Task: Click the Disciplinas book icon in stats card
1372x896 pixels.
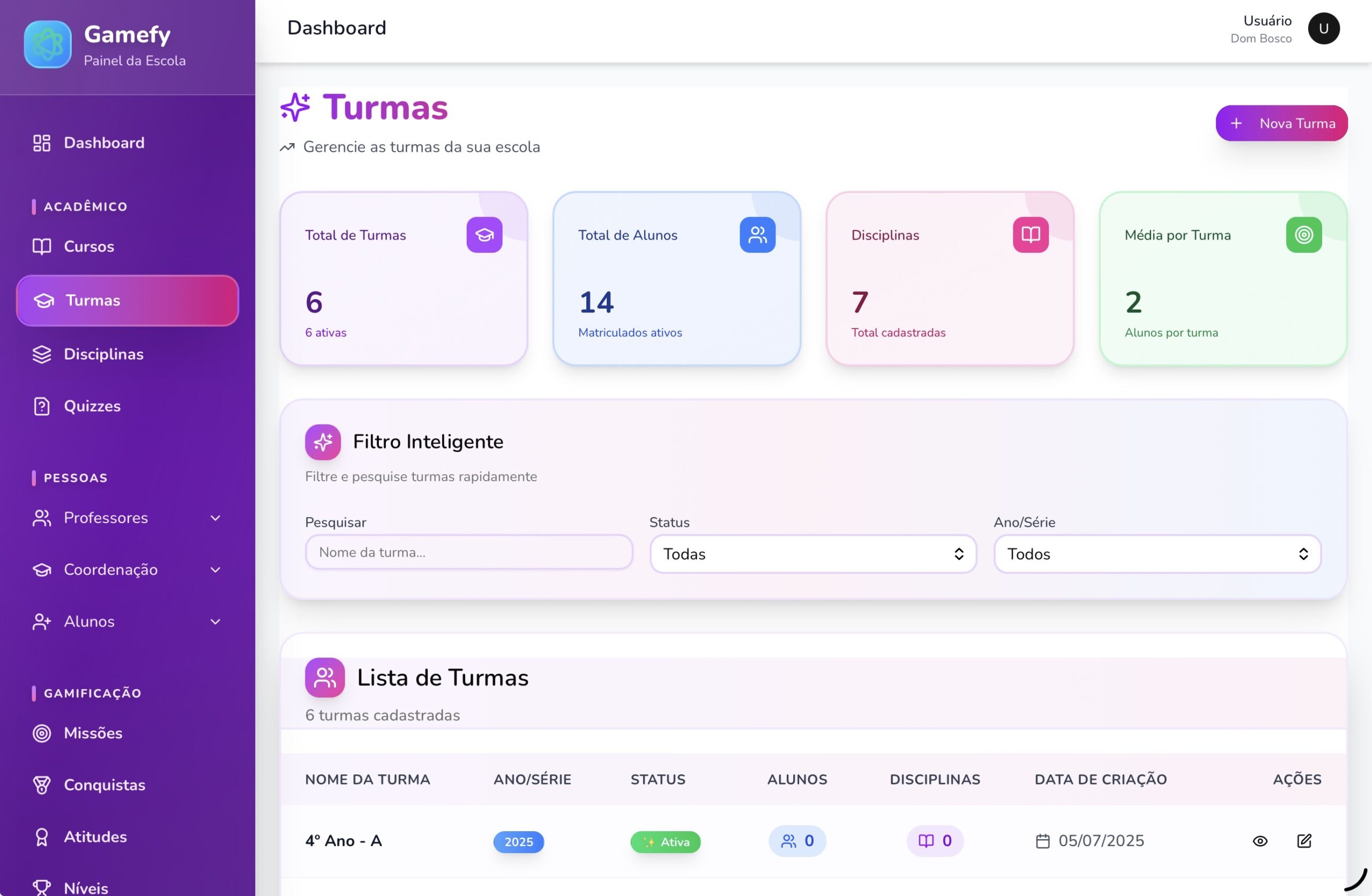Action: click(1030, 235)
